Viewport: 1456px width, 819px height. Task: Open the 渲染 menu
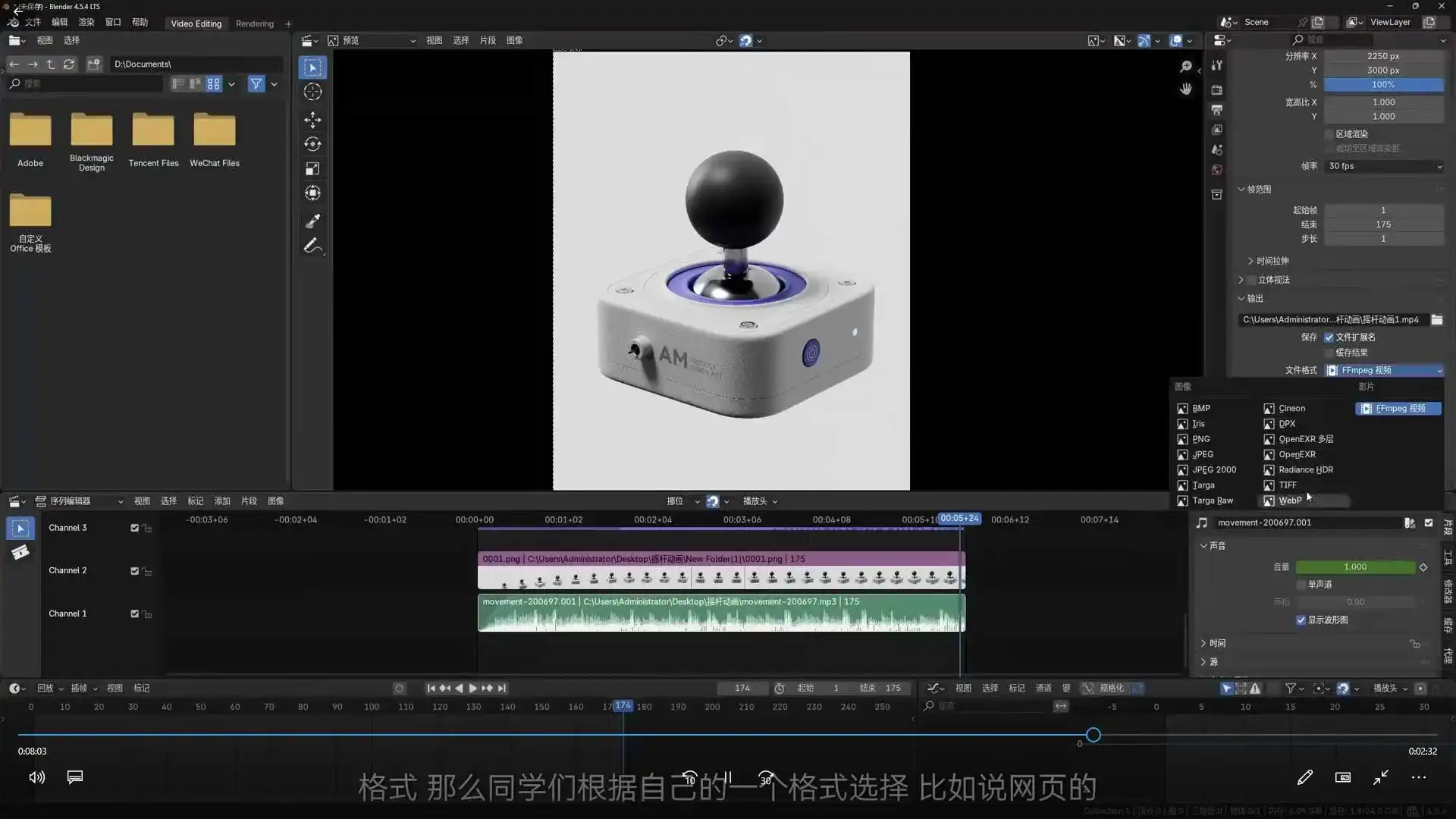pyautogui.click(x=86, y=22)
